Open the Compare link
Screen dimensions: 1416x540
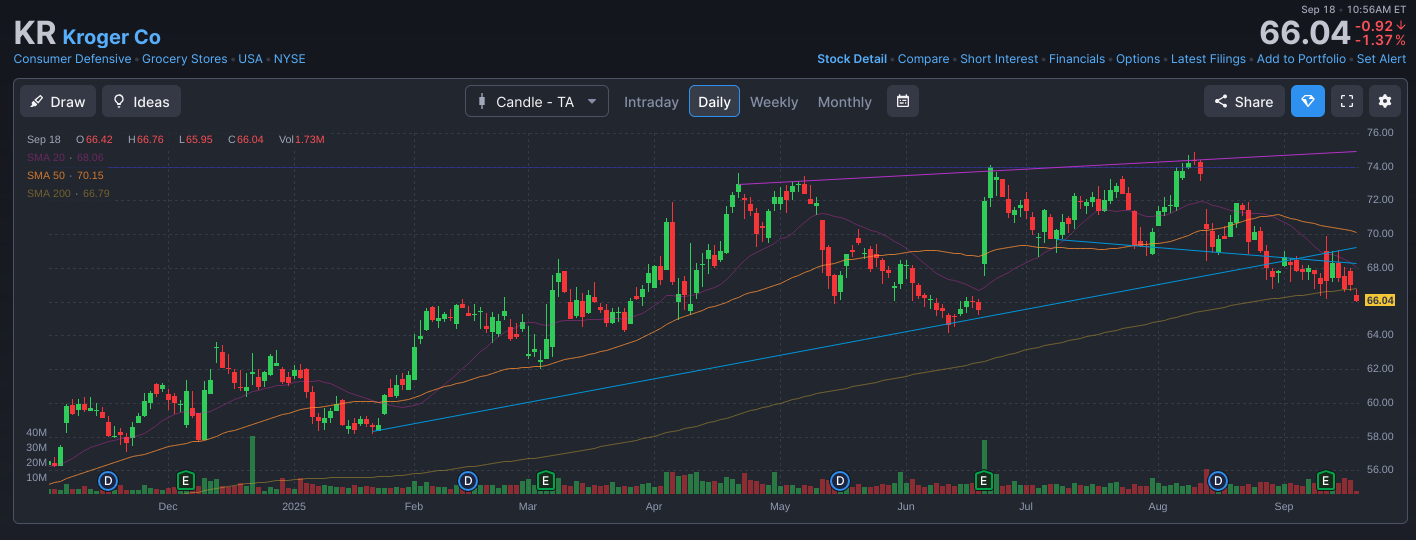tap(923, 59)
